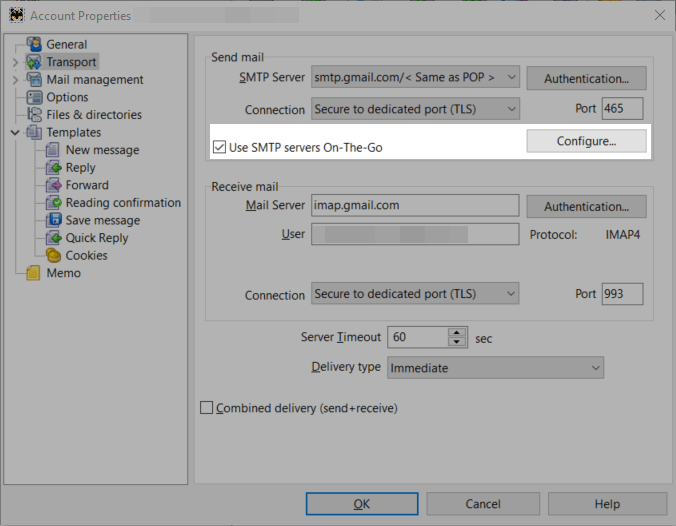Disable Use SMTP servers On-The-Go checkbox
This screenshot has width=676, height=526.
click(x=219, y=147)
